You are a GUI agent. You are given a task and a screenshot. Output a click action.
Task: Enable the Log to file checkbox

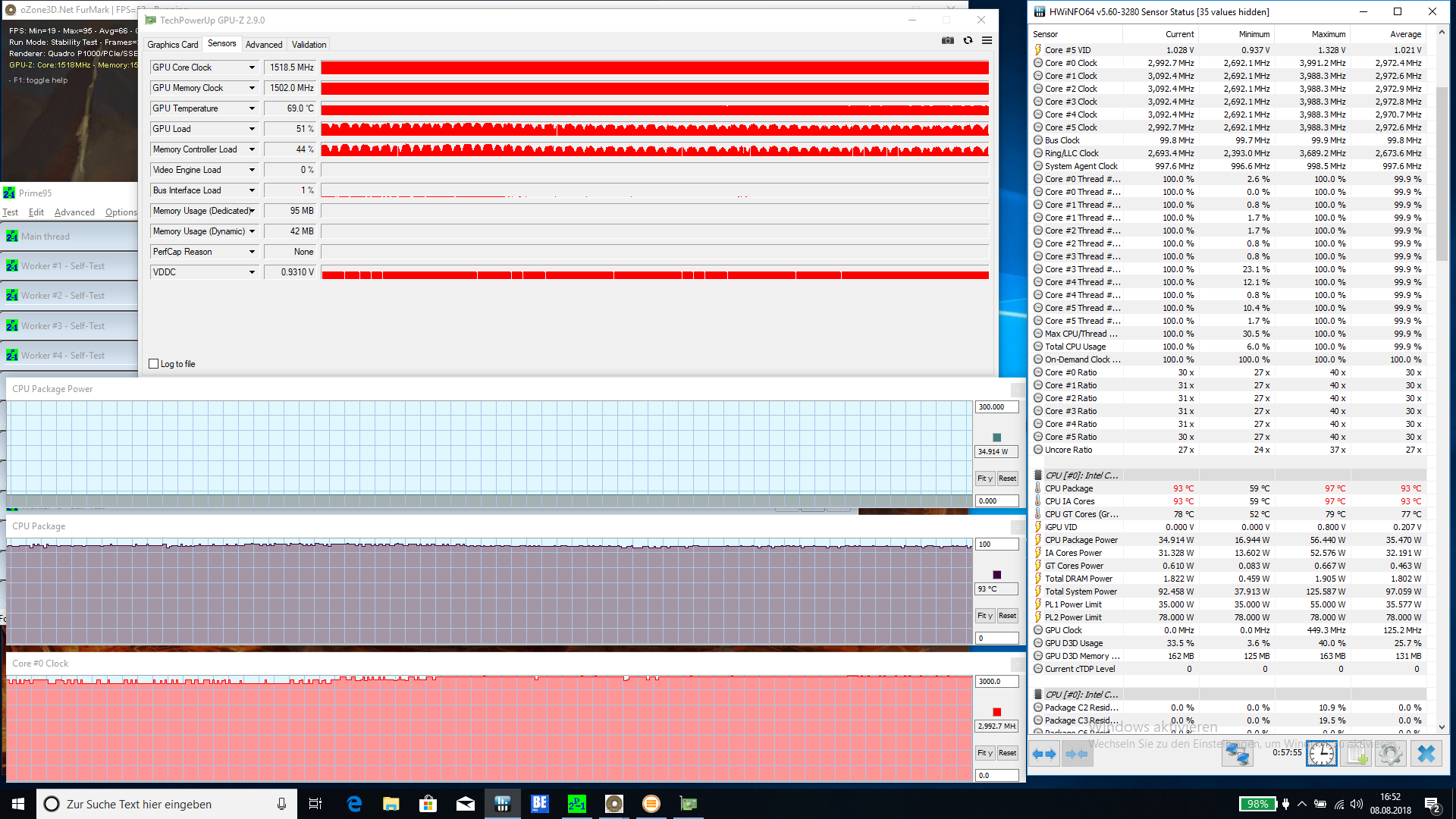[x=154, y=364]
